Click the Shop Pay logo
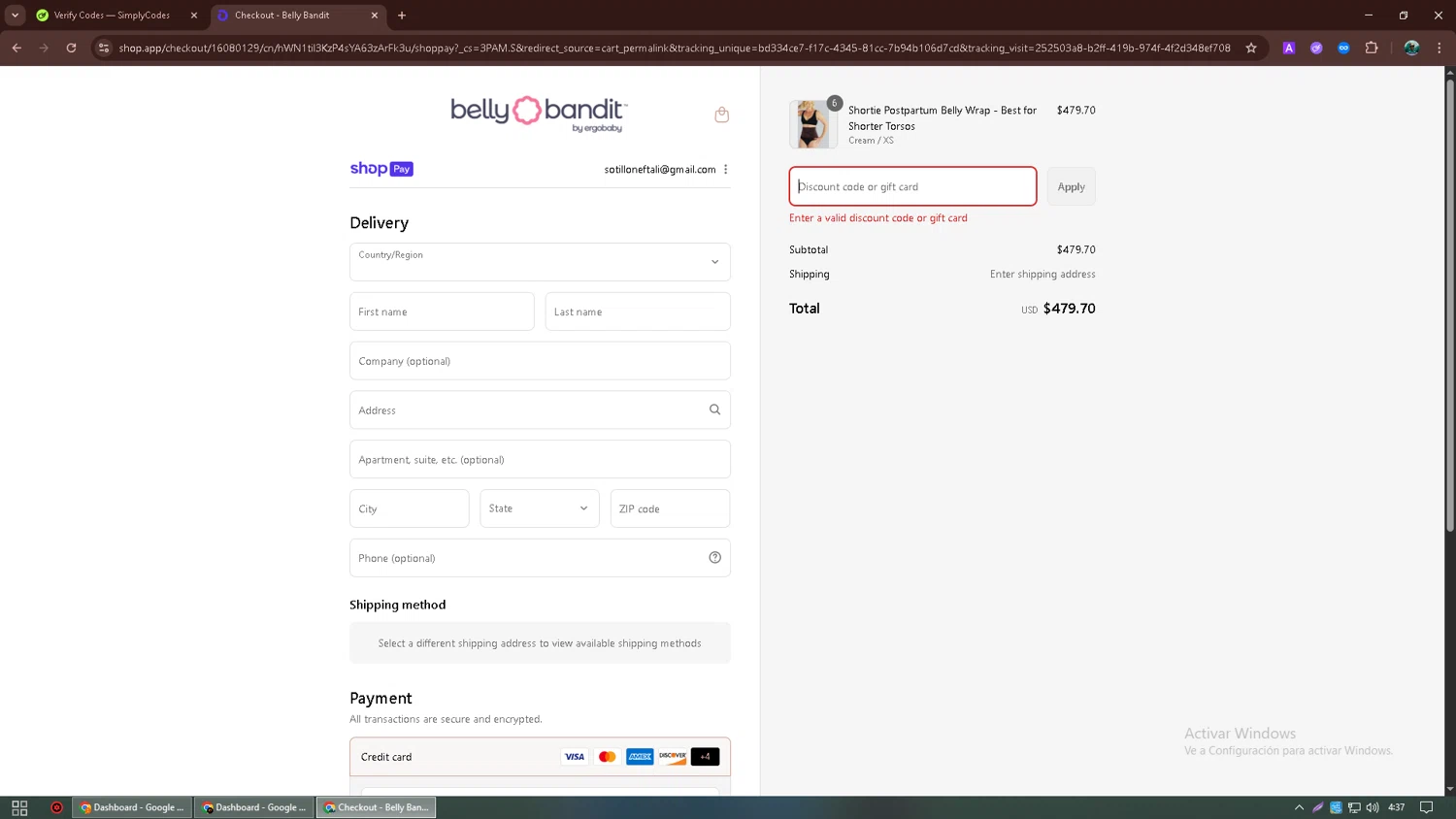 [381, 169]
